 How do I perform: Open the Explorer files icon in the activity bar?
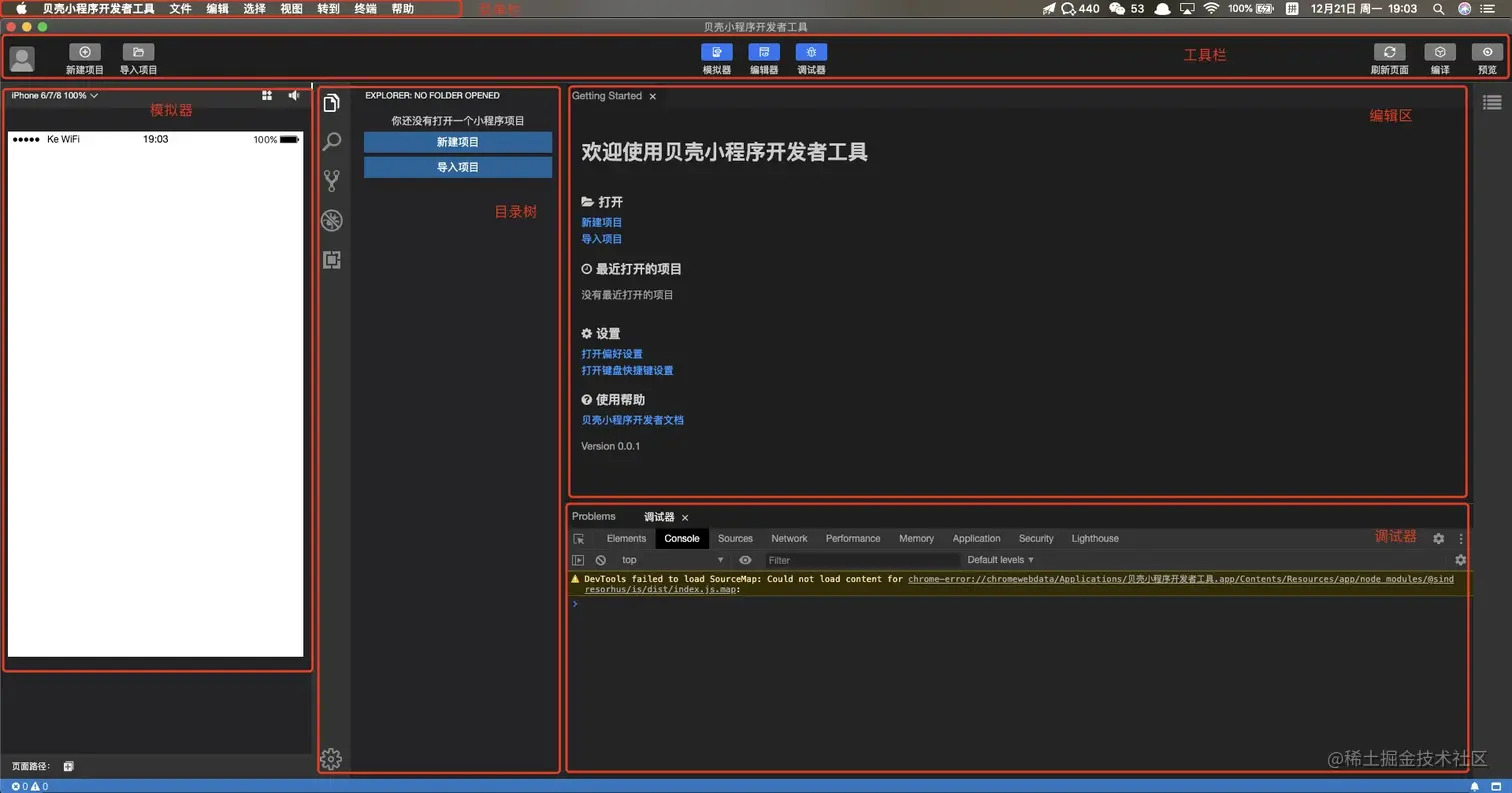pyautogui.click(x=332, y=103)
